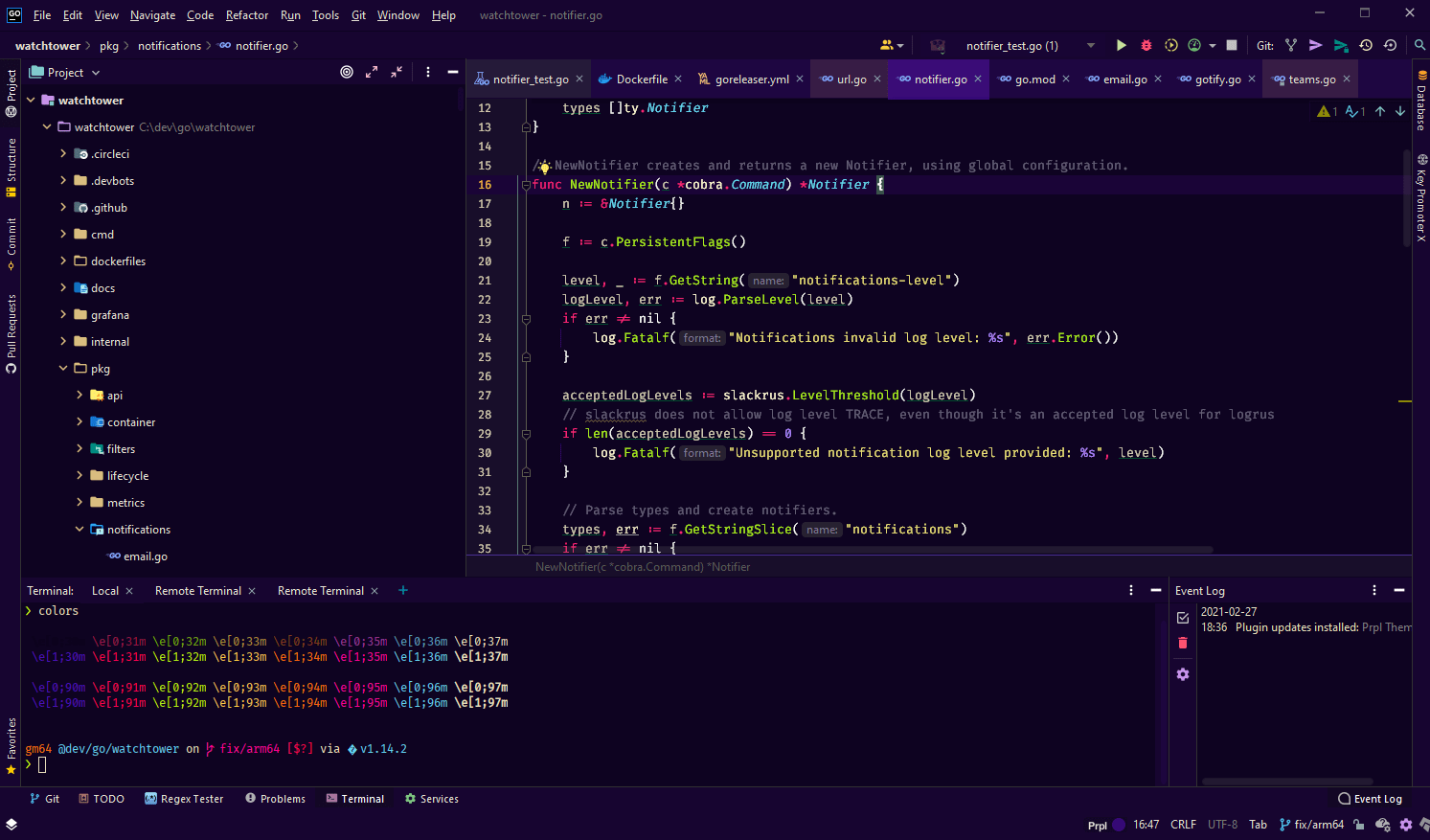Click pkg in the breadcrumb bar
This screenshot has width=1430, height=840.
109,45
